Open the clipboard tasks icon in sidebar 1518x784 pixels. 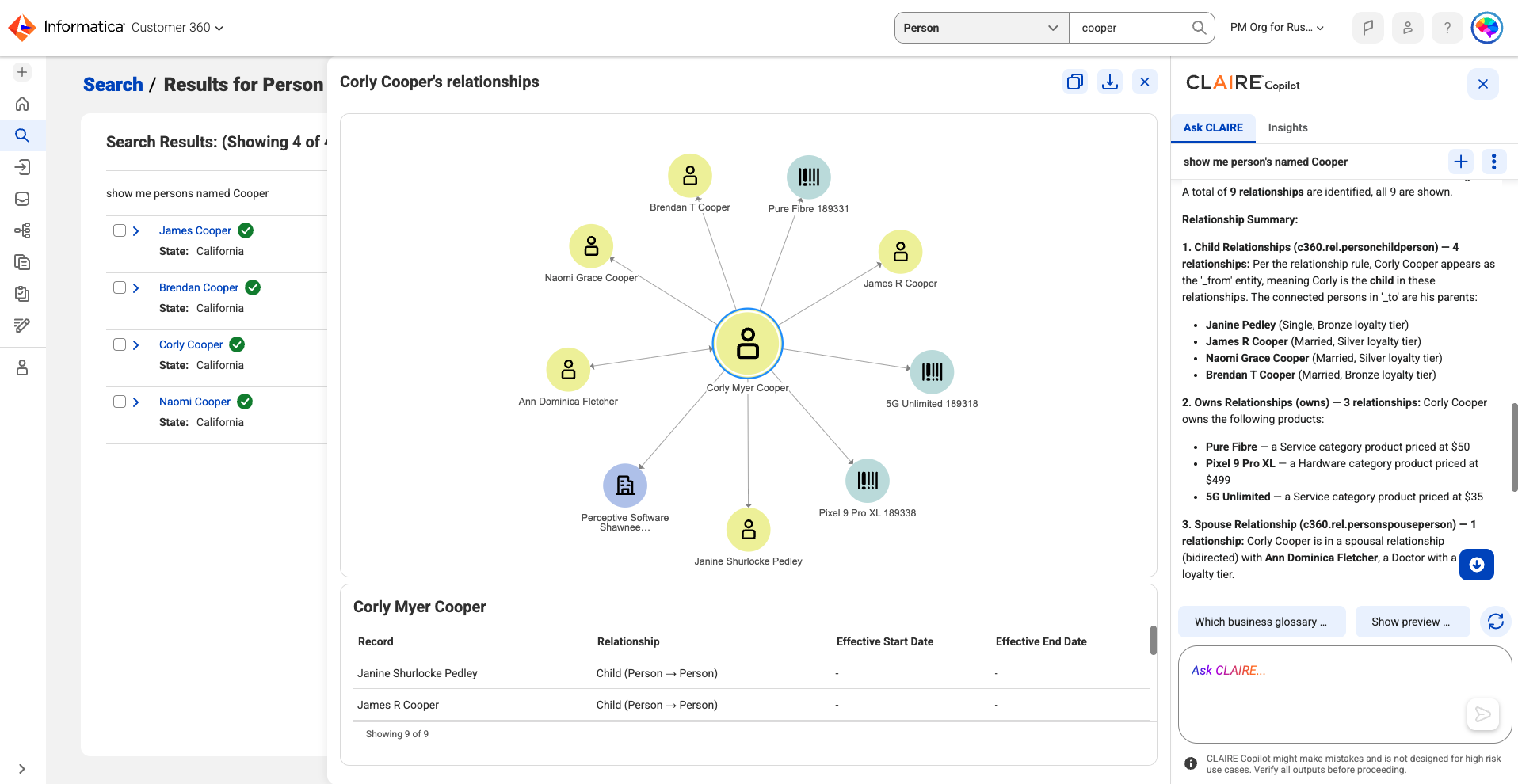pyautogui.click(x=22, y=294)
